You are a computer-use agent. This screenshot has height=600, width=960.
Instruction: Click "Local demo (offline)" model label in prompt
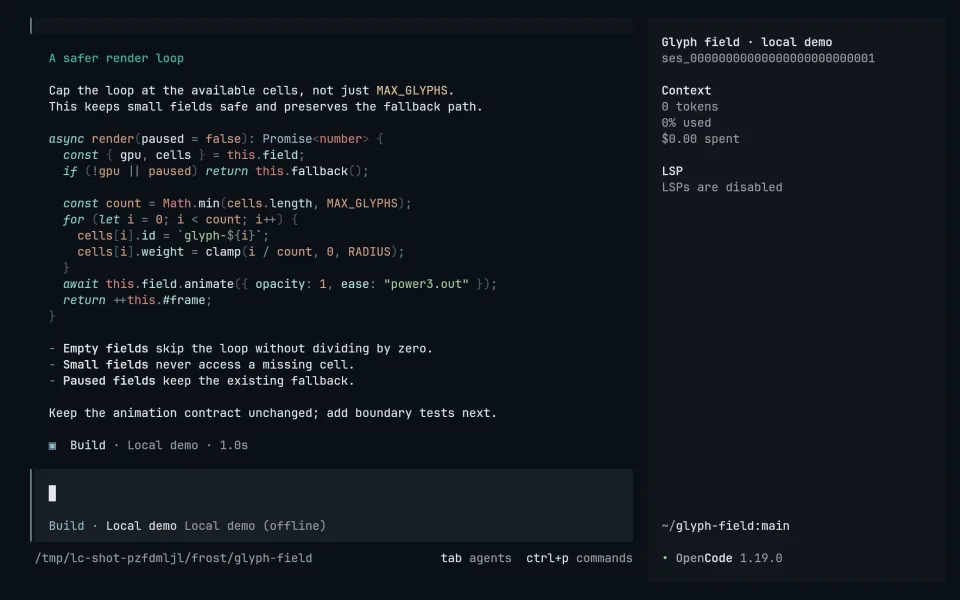pos(255,526)
